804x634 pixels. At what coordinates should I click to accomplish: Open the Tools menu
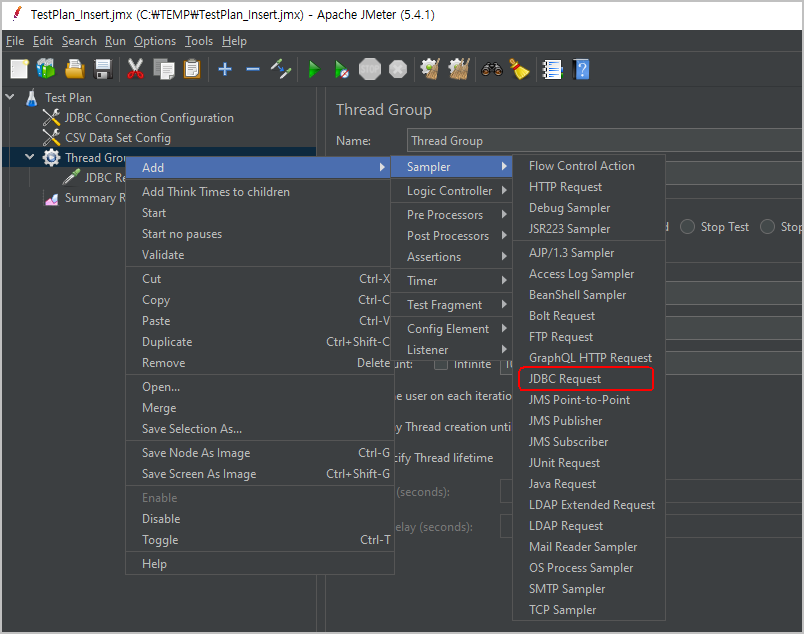(x=199, y=41)
